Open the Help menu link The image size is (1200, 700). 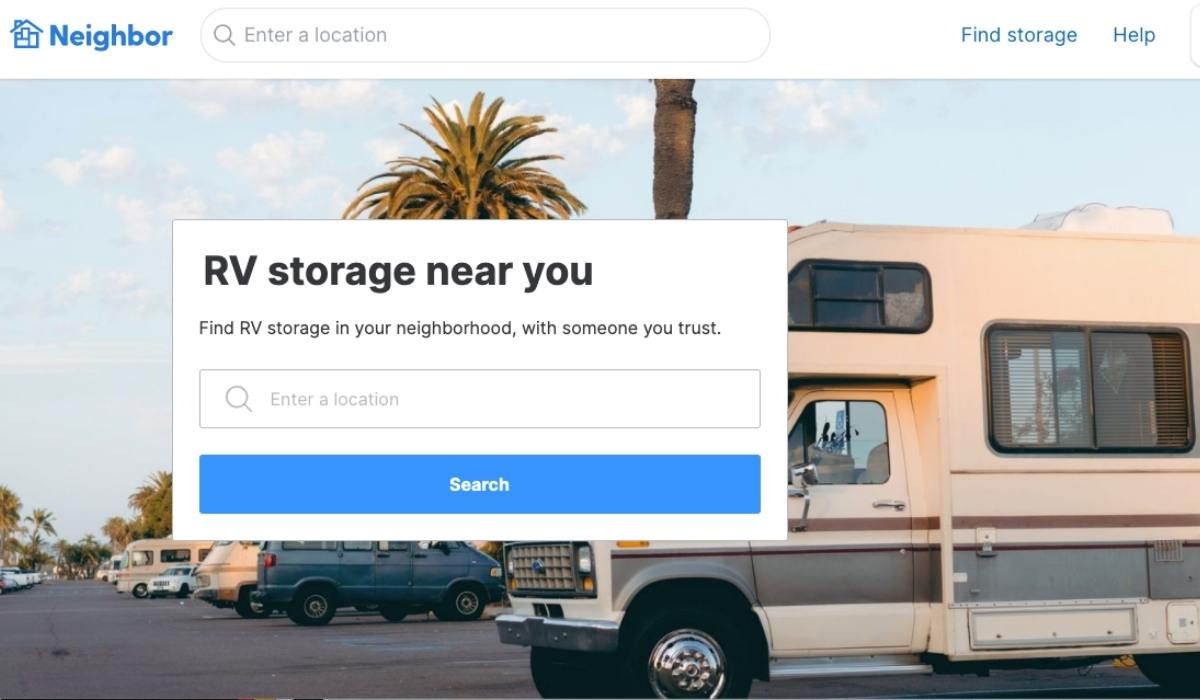point(1134,35)
